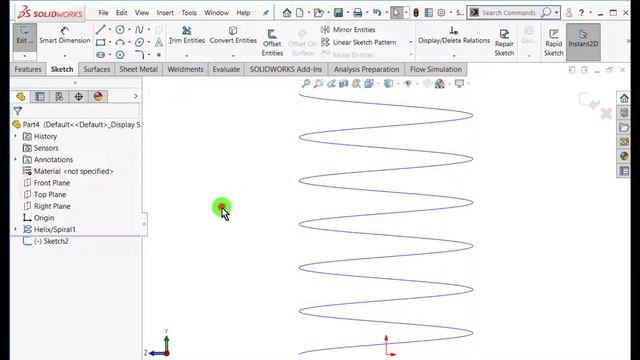This screenshot has width=640, height=360.
Task: Open the DisplayManager tab
Action: pos(98,96)
